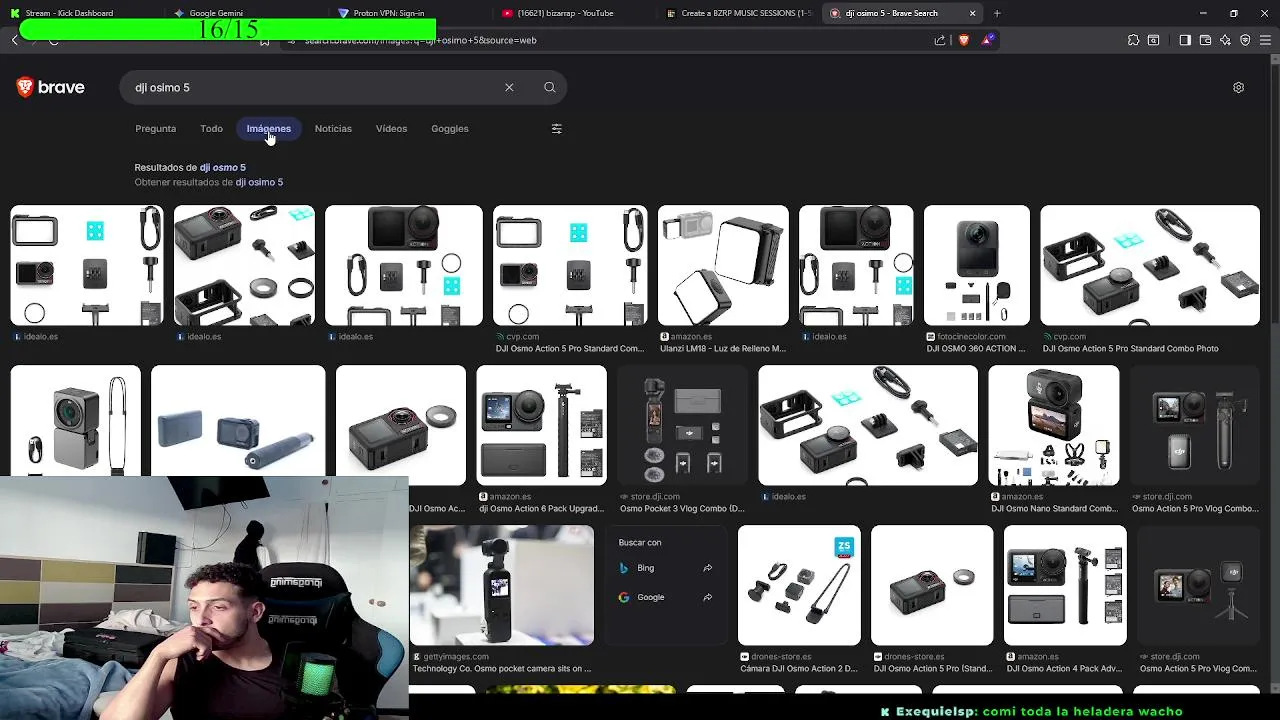
Task: Click the tab search icon in toolbar
Action: (x=1153, y=40)
